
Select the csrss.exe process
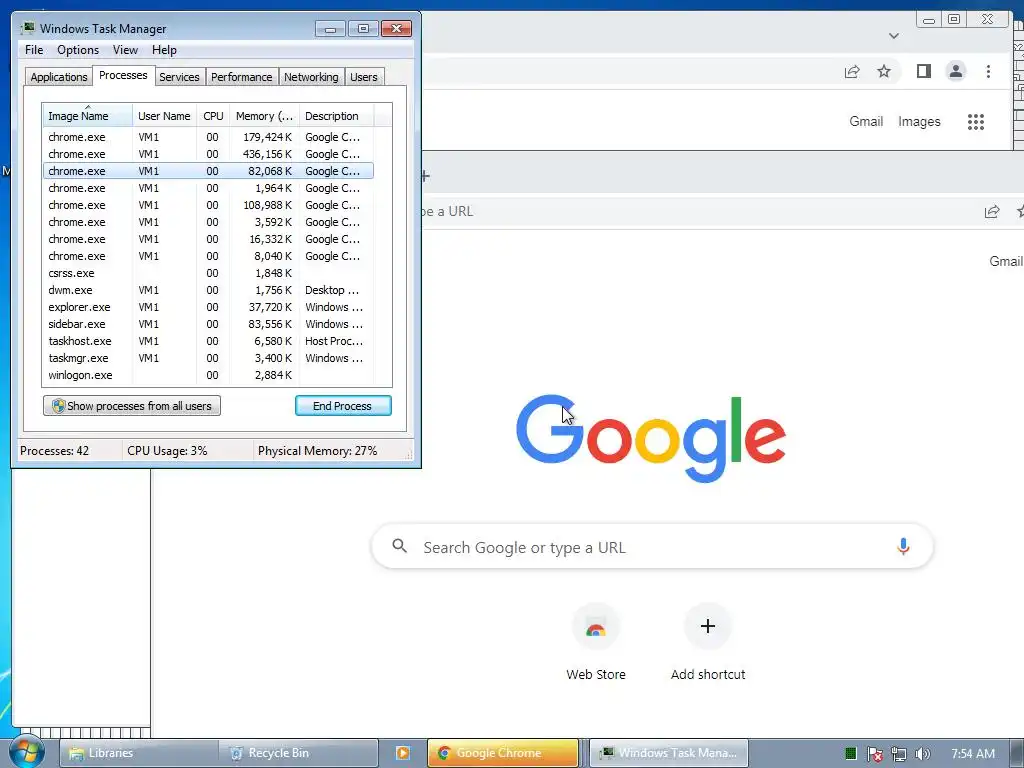point(208,273)
